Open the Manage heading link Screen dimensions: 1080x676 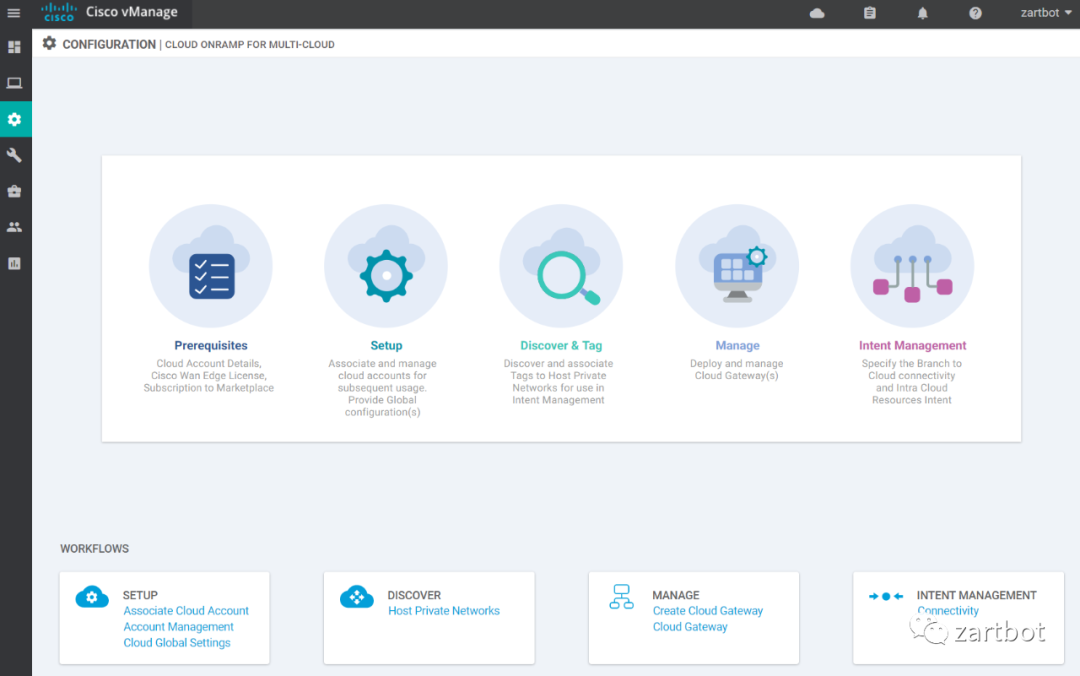click(x=737, y=345)
